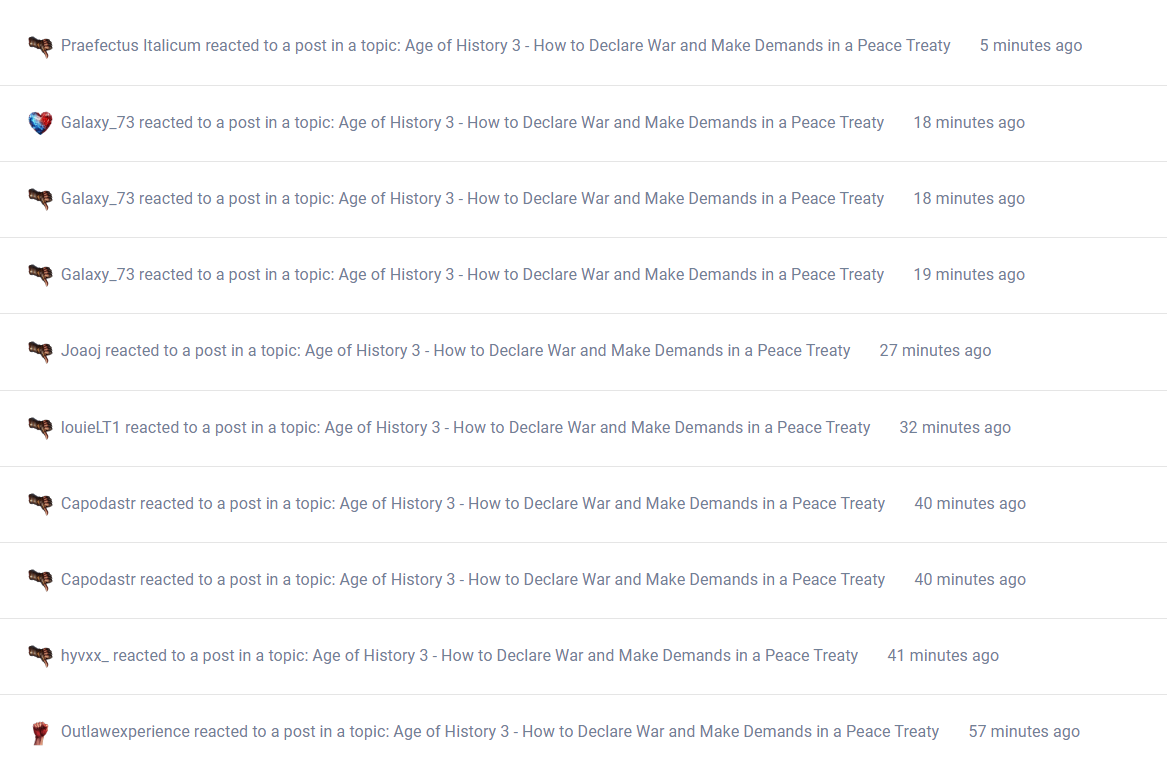
Task: Open Galaxy_73 profile in the heart reaction row
Action: pos(97,122)
